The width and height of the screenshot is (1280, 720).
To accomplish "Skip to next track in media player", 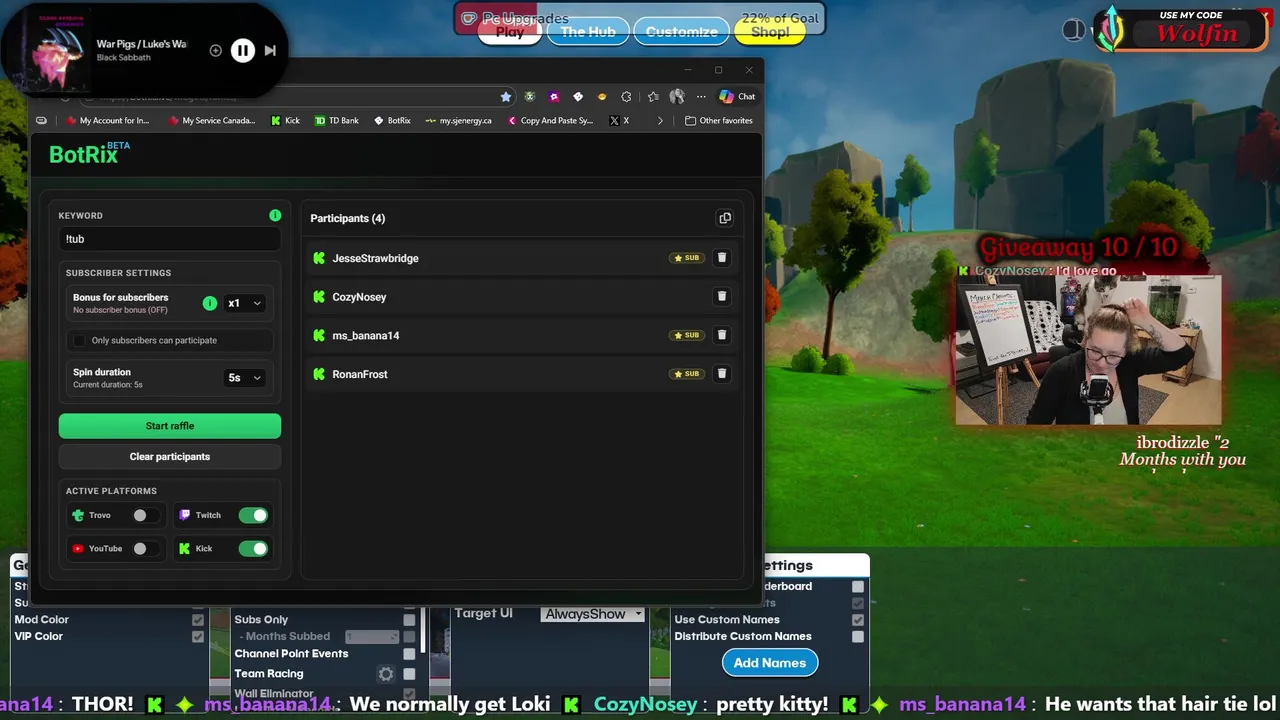I will 270,50.
